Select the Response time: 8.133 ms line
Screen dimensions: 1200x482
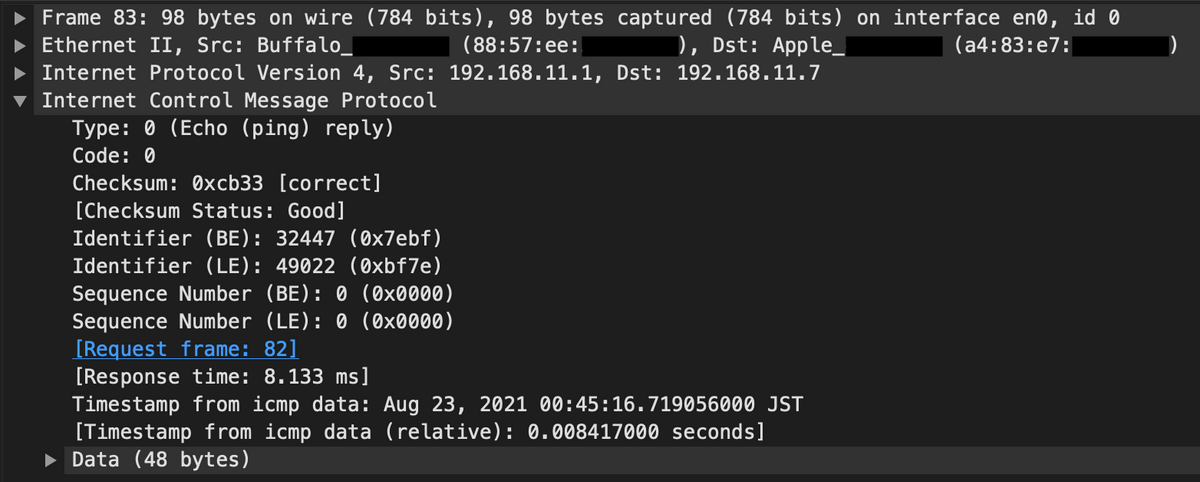221,377
